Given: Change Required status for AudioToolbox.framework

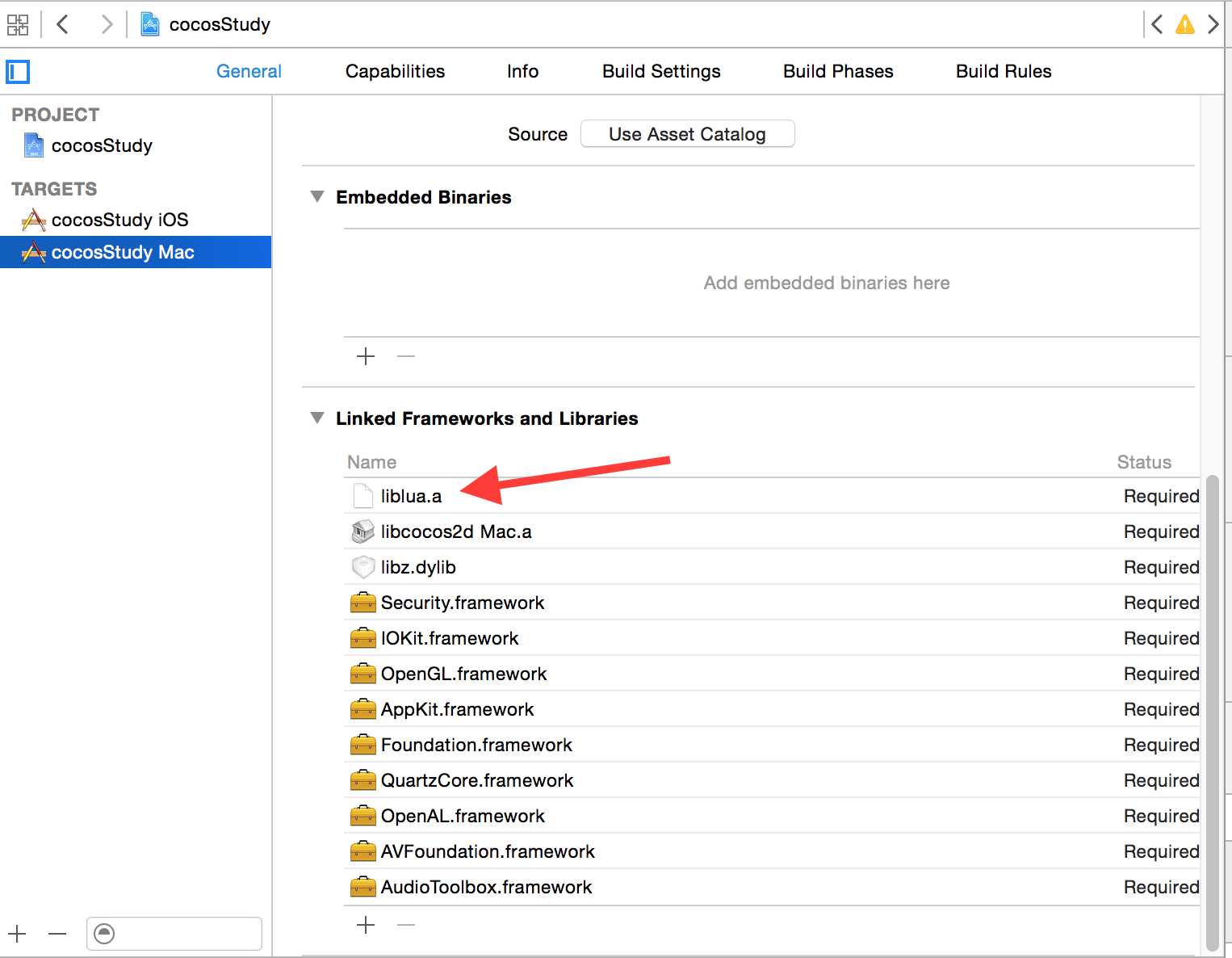Looking at the screenshot, I should (1161, 887).
